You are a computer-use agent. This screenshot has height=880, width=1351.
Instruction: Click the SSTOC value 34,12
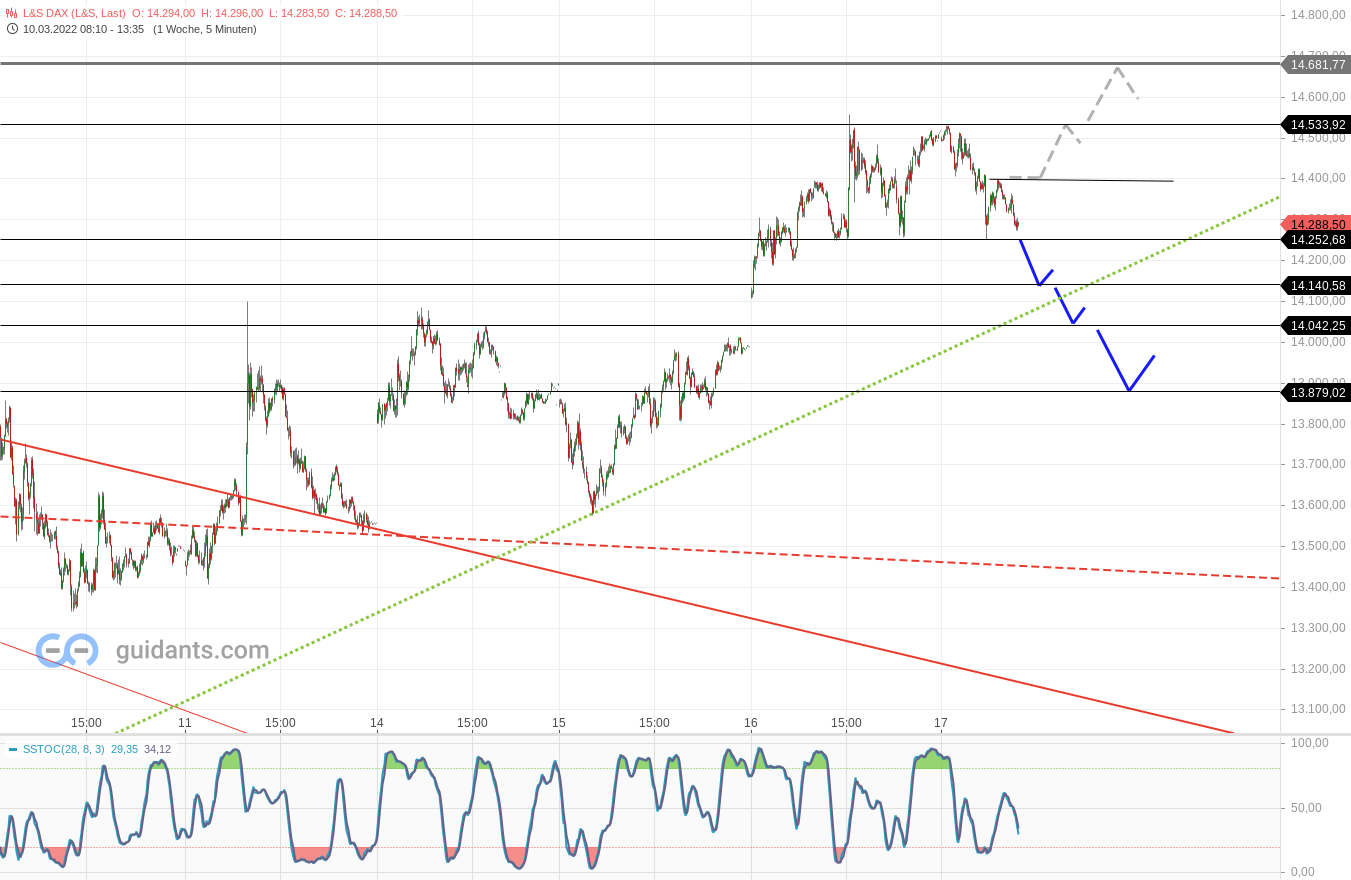click(158, 749)
